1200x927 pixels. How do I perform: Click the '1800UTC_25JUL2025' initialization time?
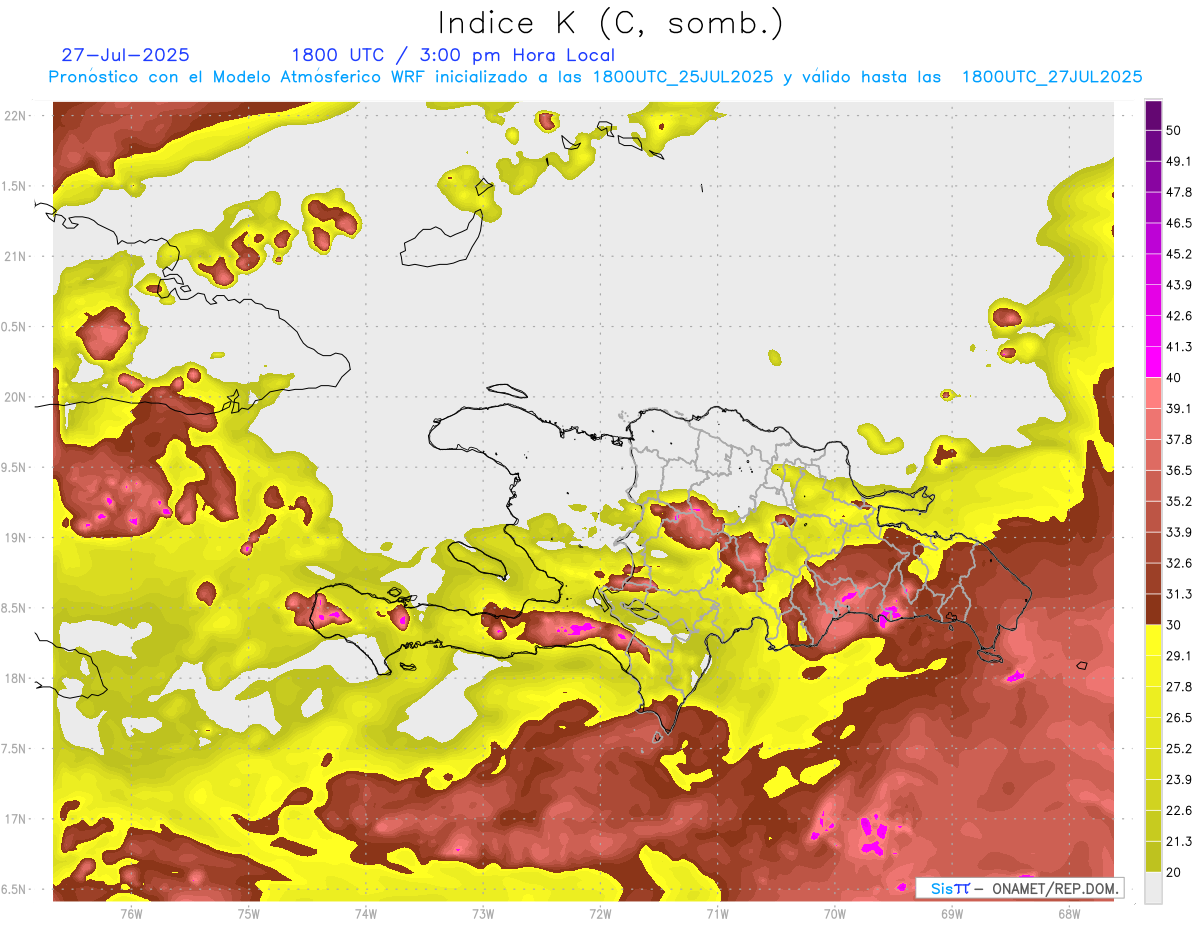tap(685, 77)
